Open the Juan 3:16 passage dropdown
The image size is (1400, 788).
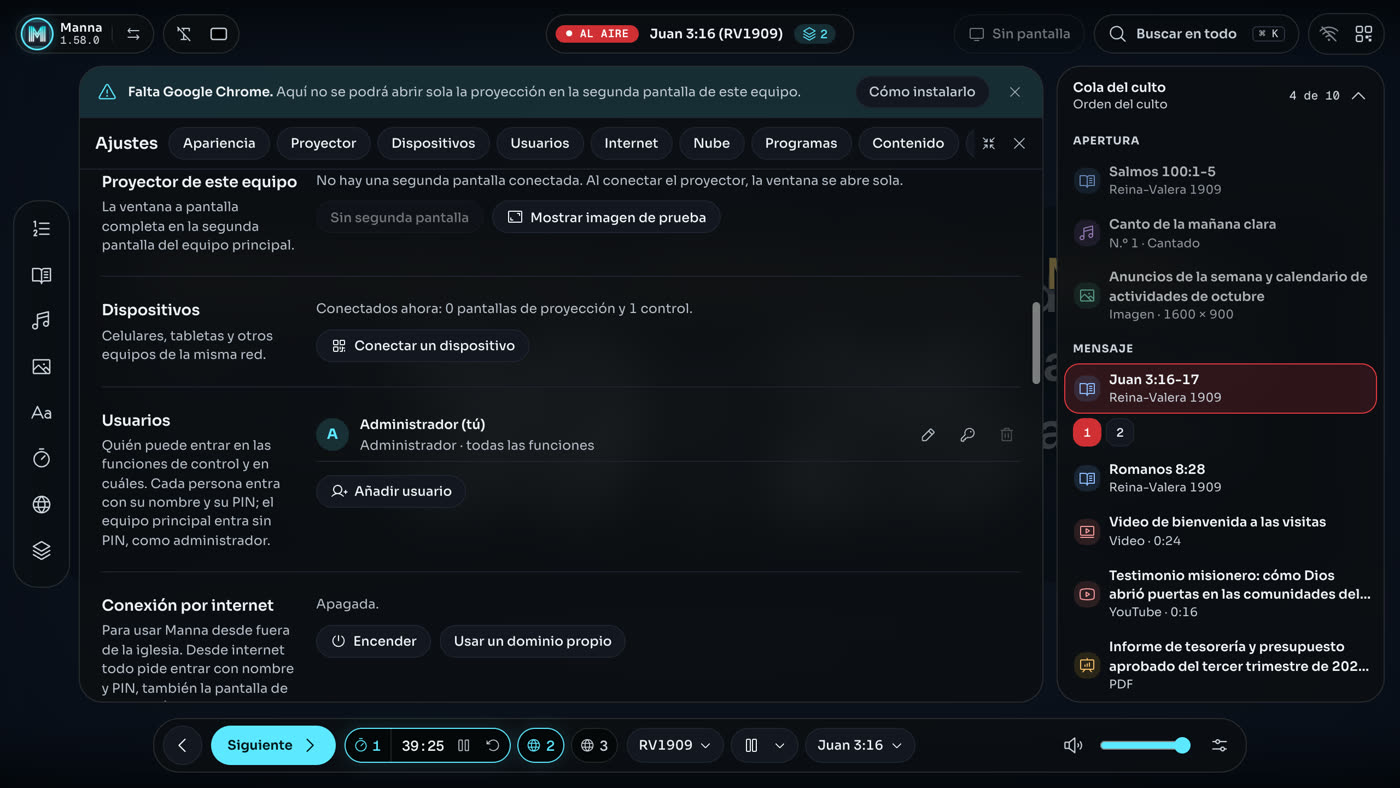(859, 745)
